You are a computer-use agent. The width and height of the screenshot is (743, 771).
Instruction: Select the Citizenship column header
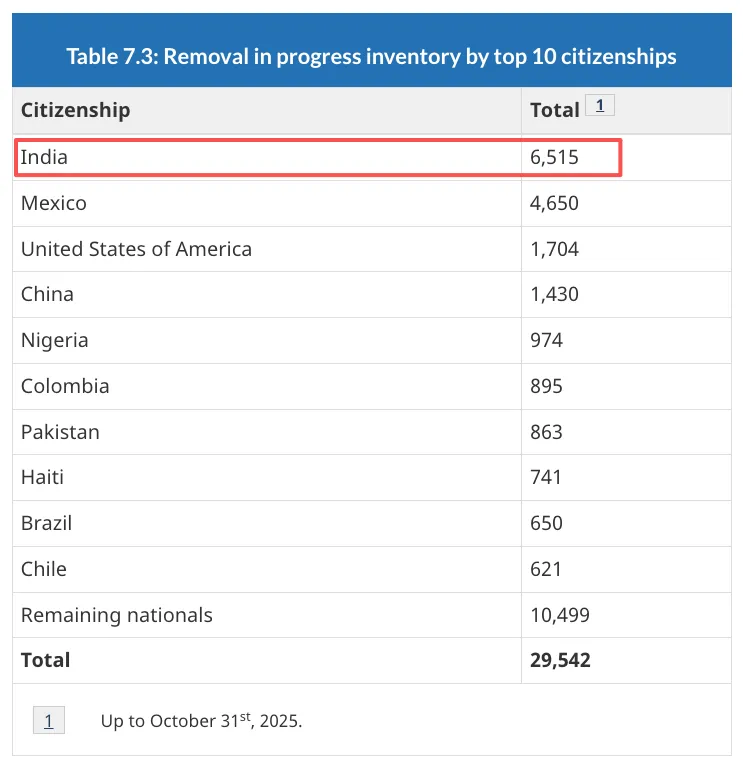pyautogui.click(x=76, y=110)
